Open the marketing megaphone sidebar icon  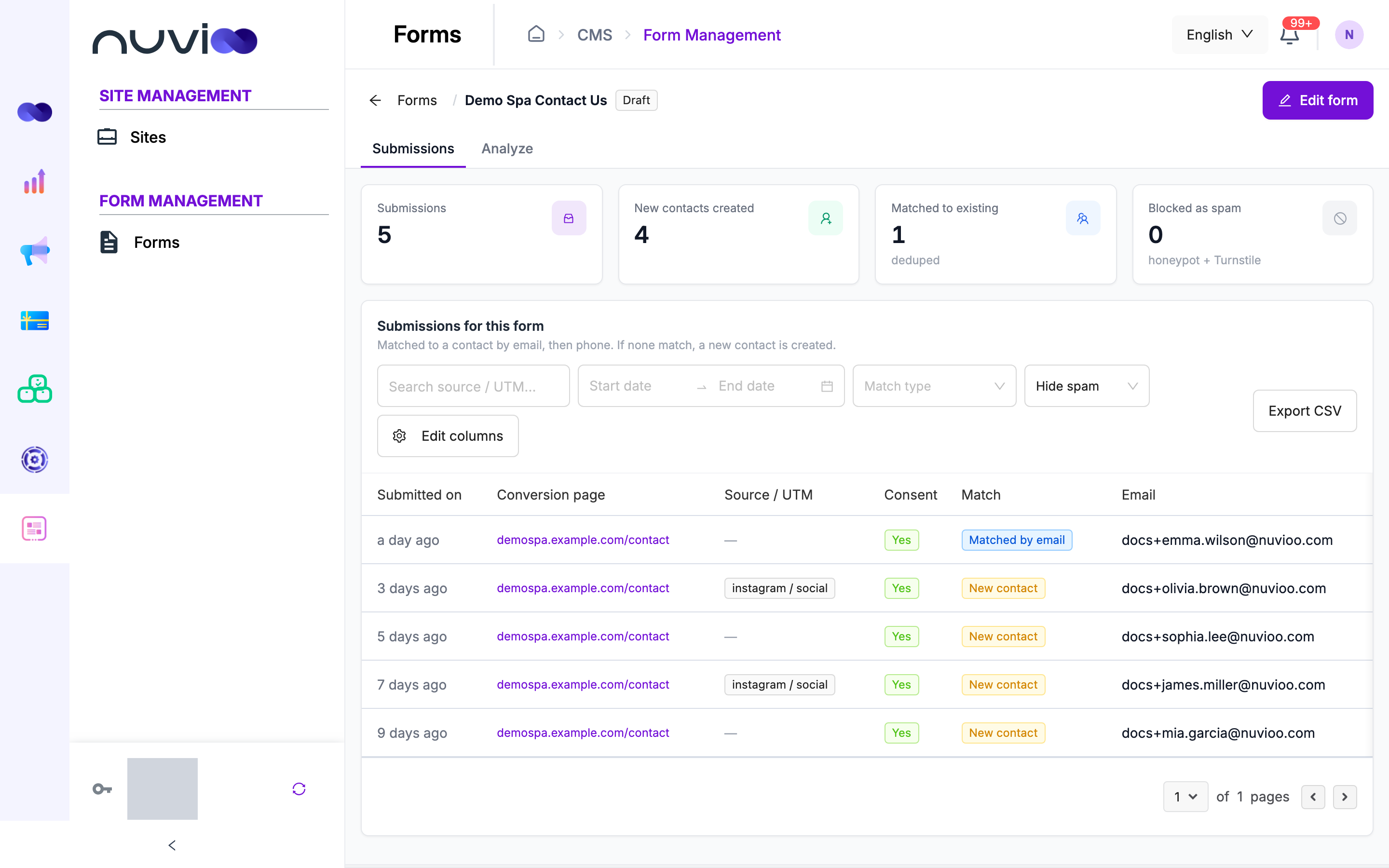(34, 251)
